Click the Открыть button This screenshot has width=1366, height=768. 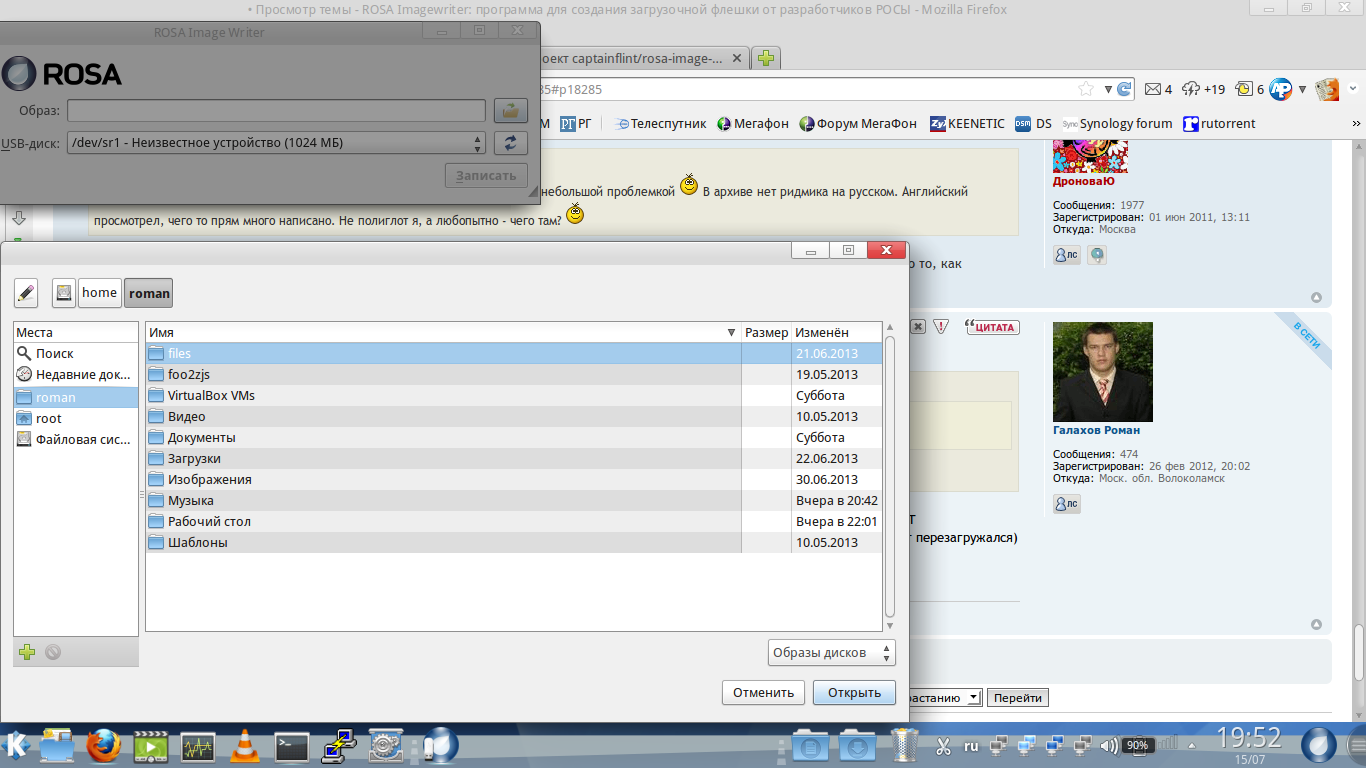point(854,692)
